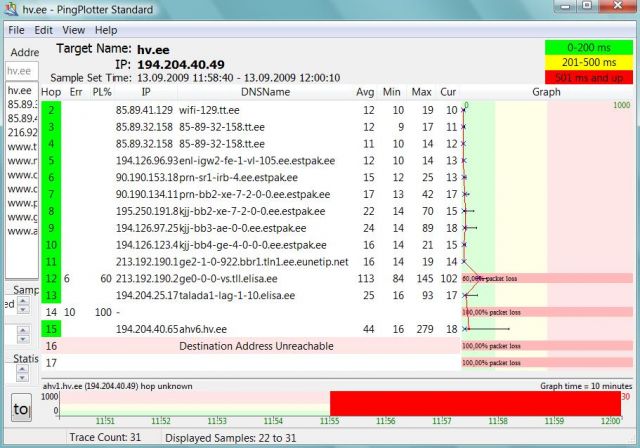Click the PL% column header
640x448 pixels.
pyautogui.click(x=102, y=92)
